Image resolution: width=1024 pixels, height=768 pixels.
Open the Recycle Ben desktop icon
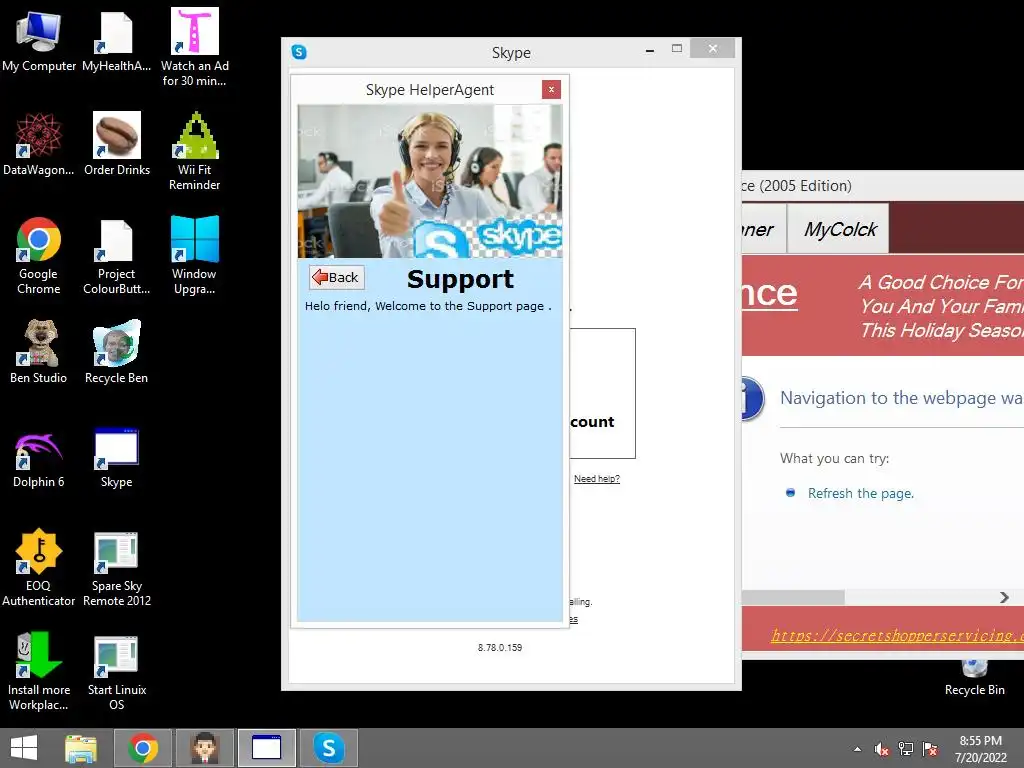coord(116,352)
